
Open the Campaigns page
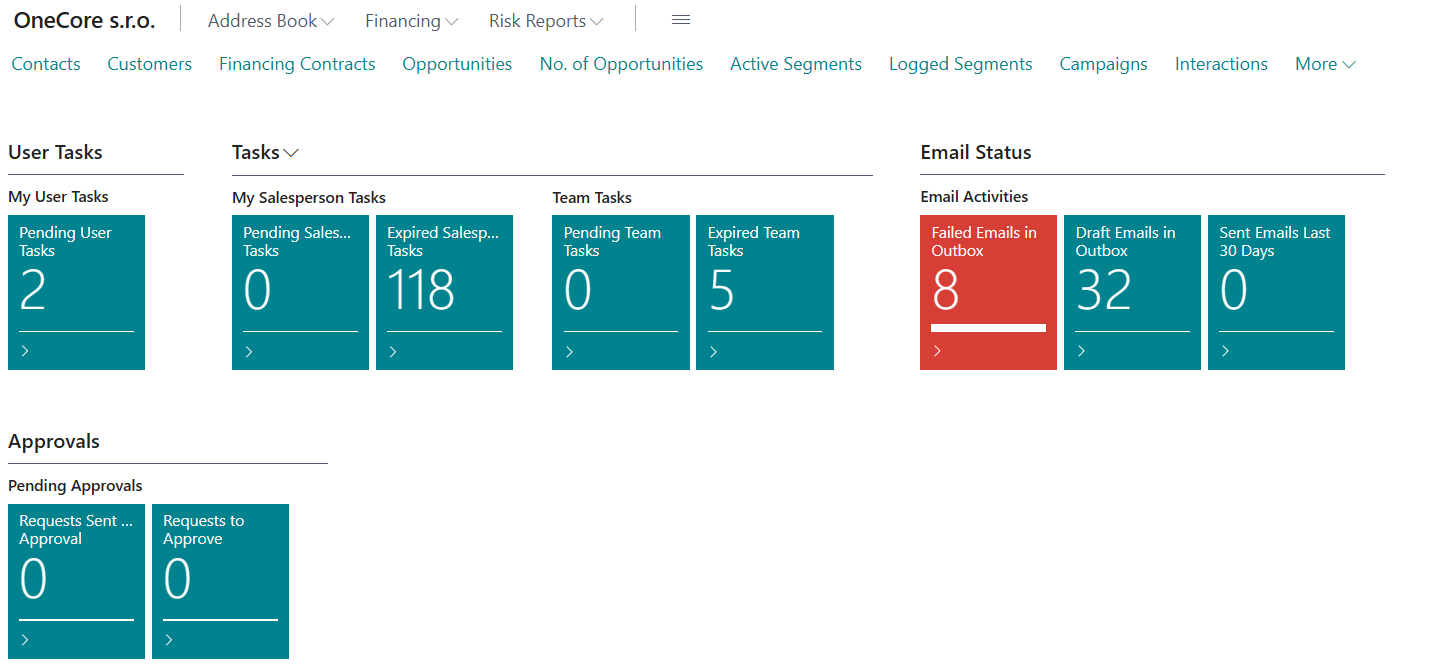tap(1103, 64)
